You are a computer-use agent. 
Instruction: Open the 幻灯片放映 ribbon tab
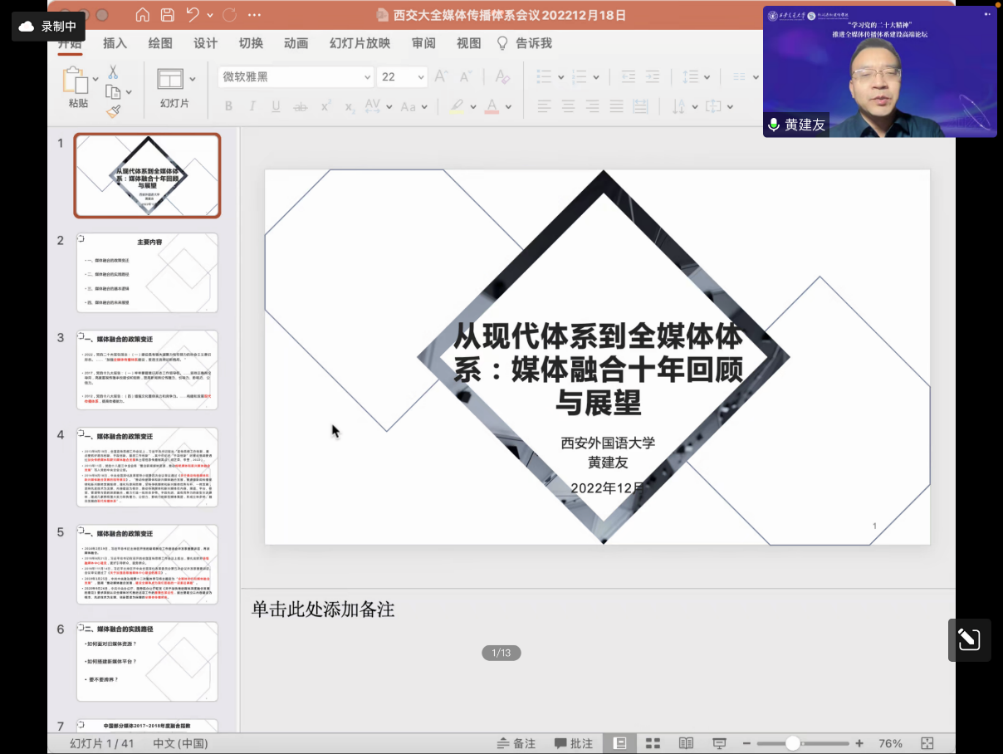coord(359,43)
